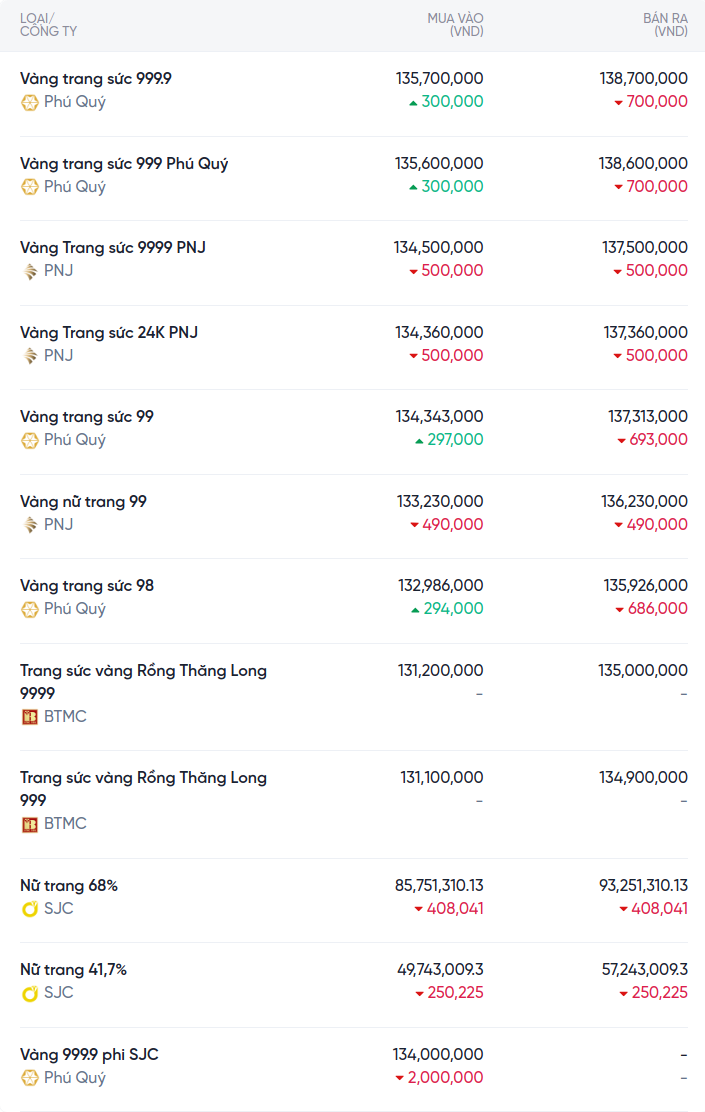
Task: Click SJC logo under Nữ trang 68%
Action: pyautogui.click(x=30, y=909)
